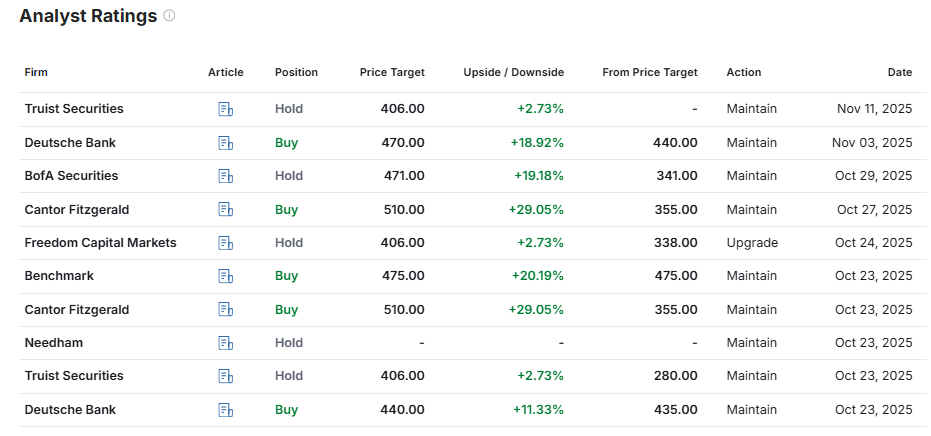
Task: Open article icon for Cantor Fitzgerald Oct 23 row
Action: (225, 310)
